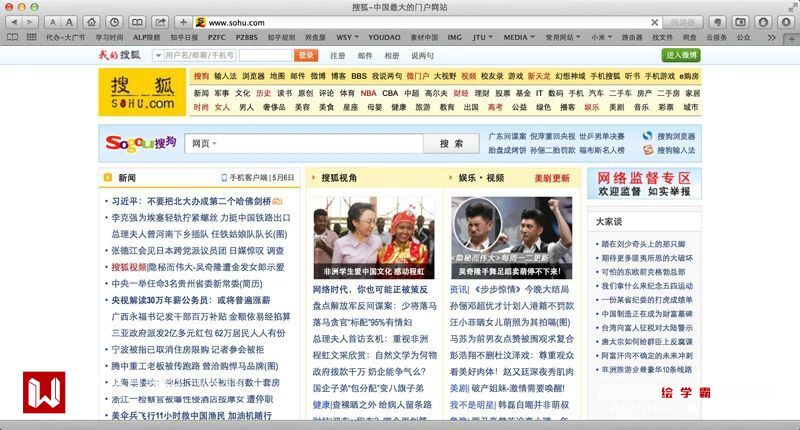Open 搜狗输入法 input method icon
Screen dimensions: 800x430
(648, 150)
